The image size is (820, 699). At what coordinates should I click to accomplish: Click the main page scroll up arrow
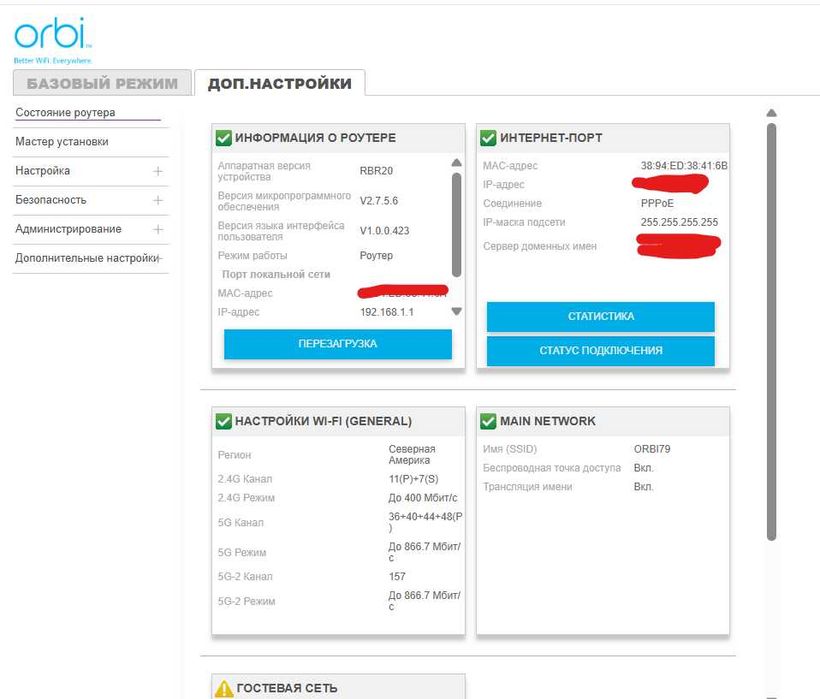click(x=771, y=113)
